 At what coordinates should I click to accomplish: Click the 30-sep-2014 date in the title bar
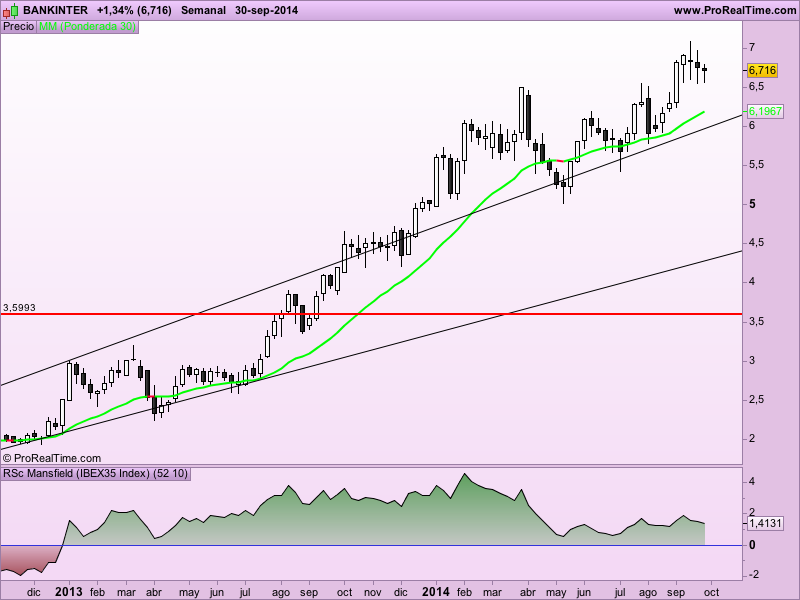pyautogui.click(x=266, y=10)
